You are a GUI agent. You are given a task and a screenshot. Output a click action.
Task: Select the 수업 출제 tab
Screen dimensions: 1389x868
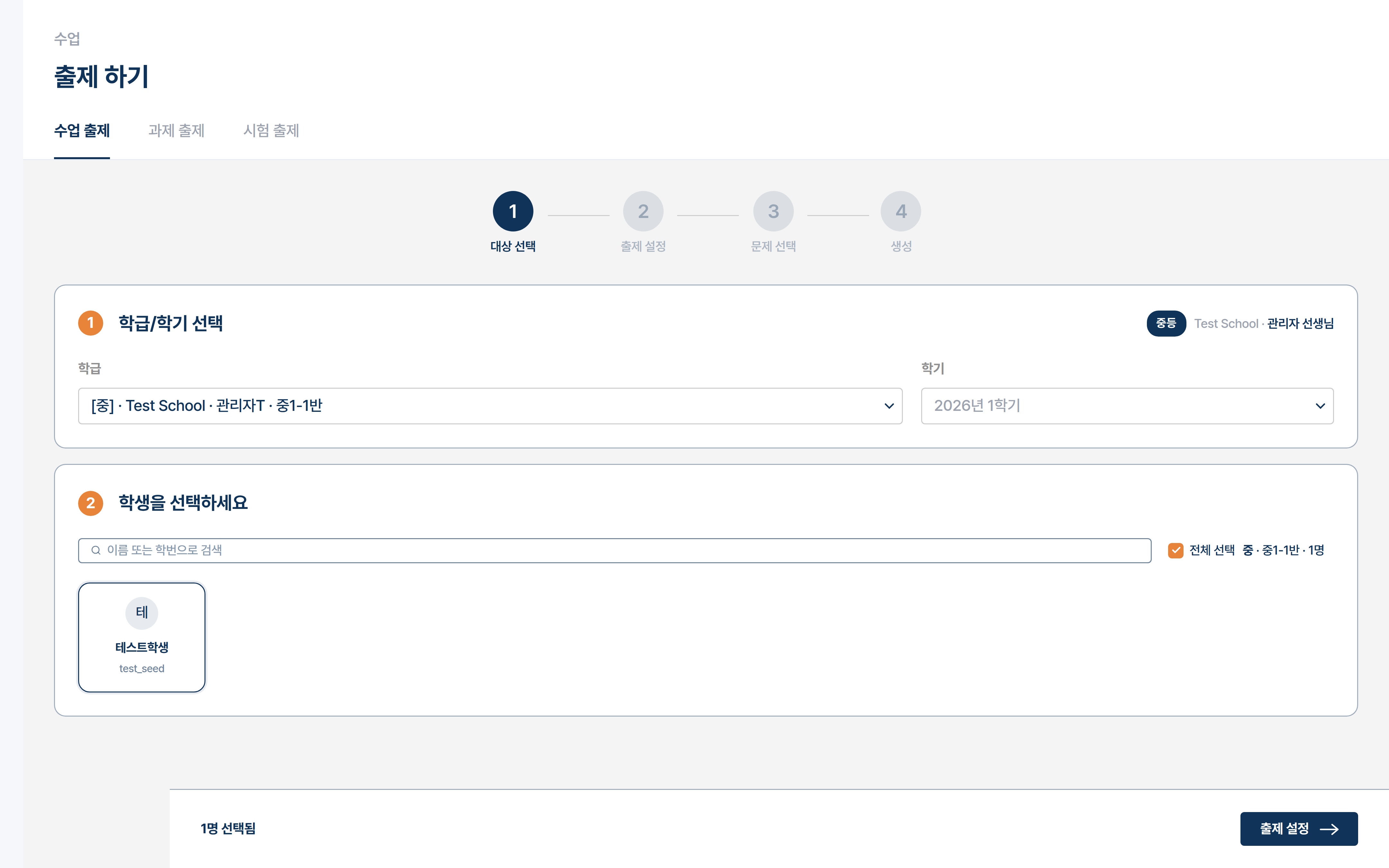tap(81, 130)
